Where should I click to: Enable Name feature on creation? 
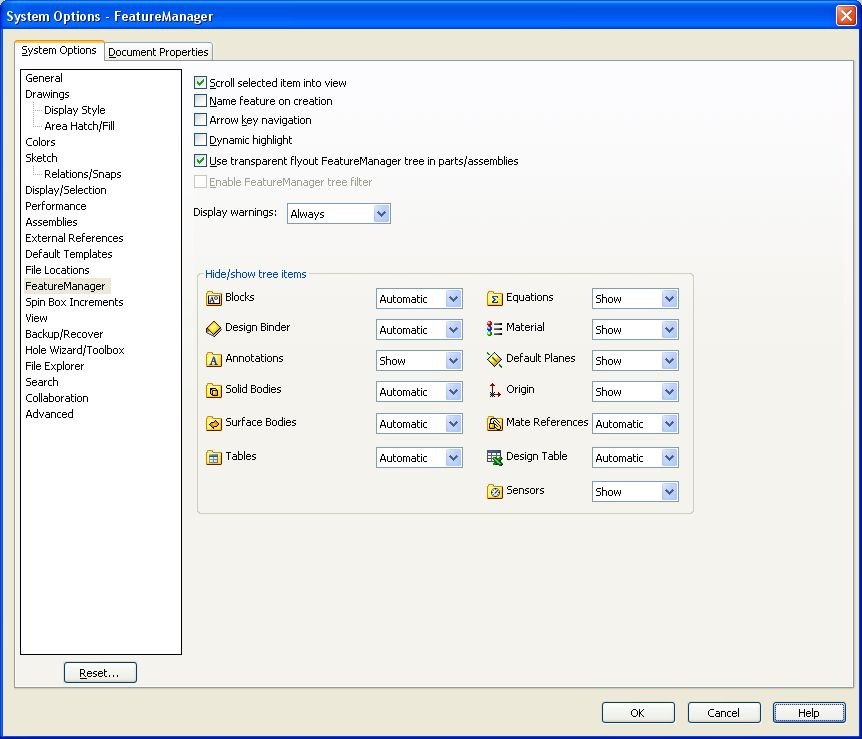(200, 101)
